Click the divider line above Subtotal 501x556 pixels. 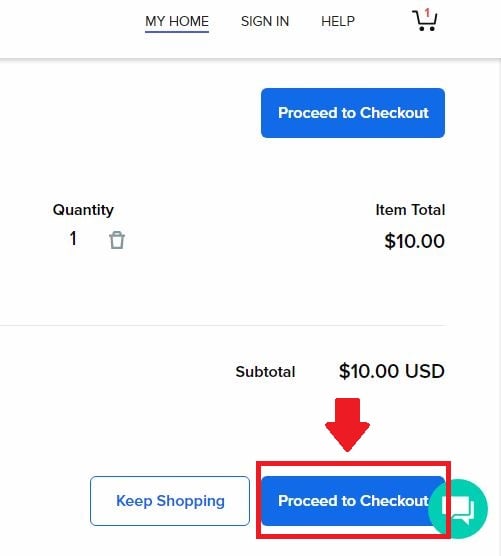pos(223,325)
